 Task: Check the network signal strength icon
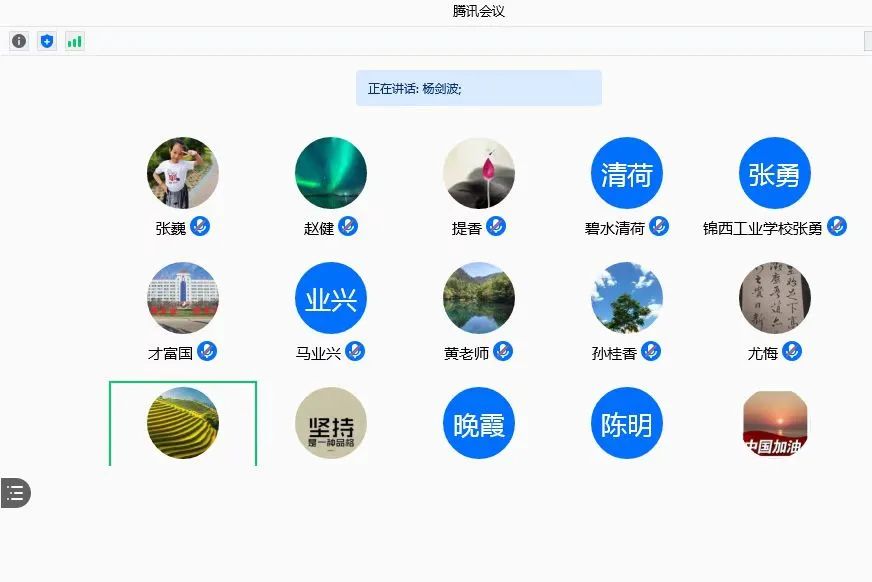tap(75, 41)
